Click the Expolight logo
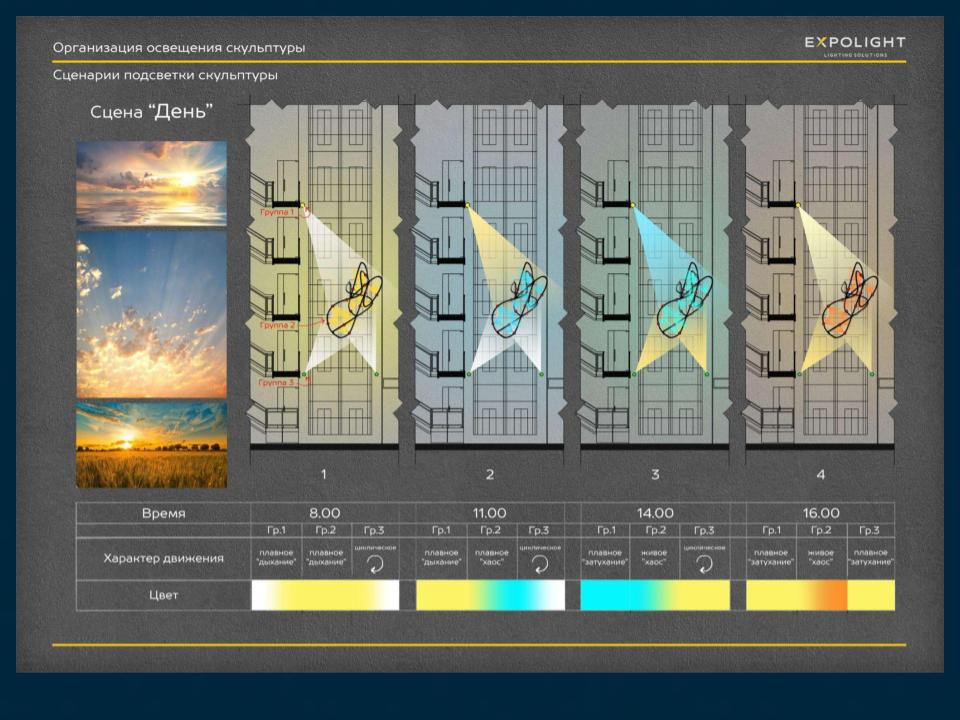 pyautogui.click(x=855, y=45)
